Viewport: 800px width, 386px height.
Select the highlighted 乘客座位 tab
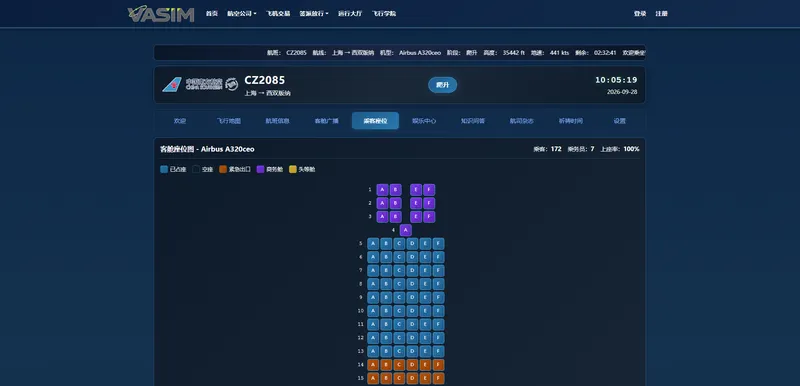tap(376, 121)
